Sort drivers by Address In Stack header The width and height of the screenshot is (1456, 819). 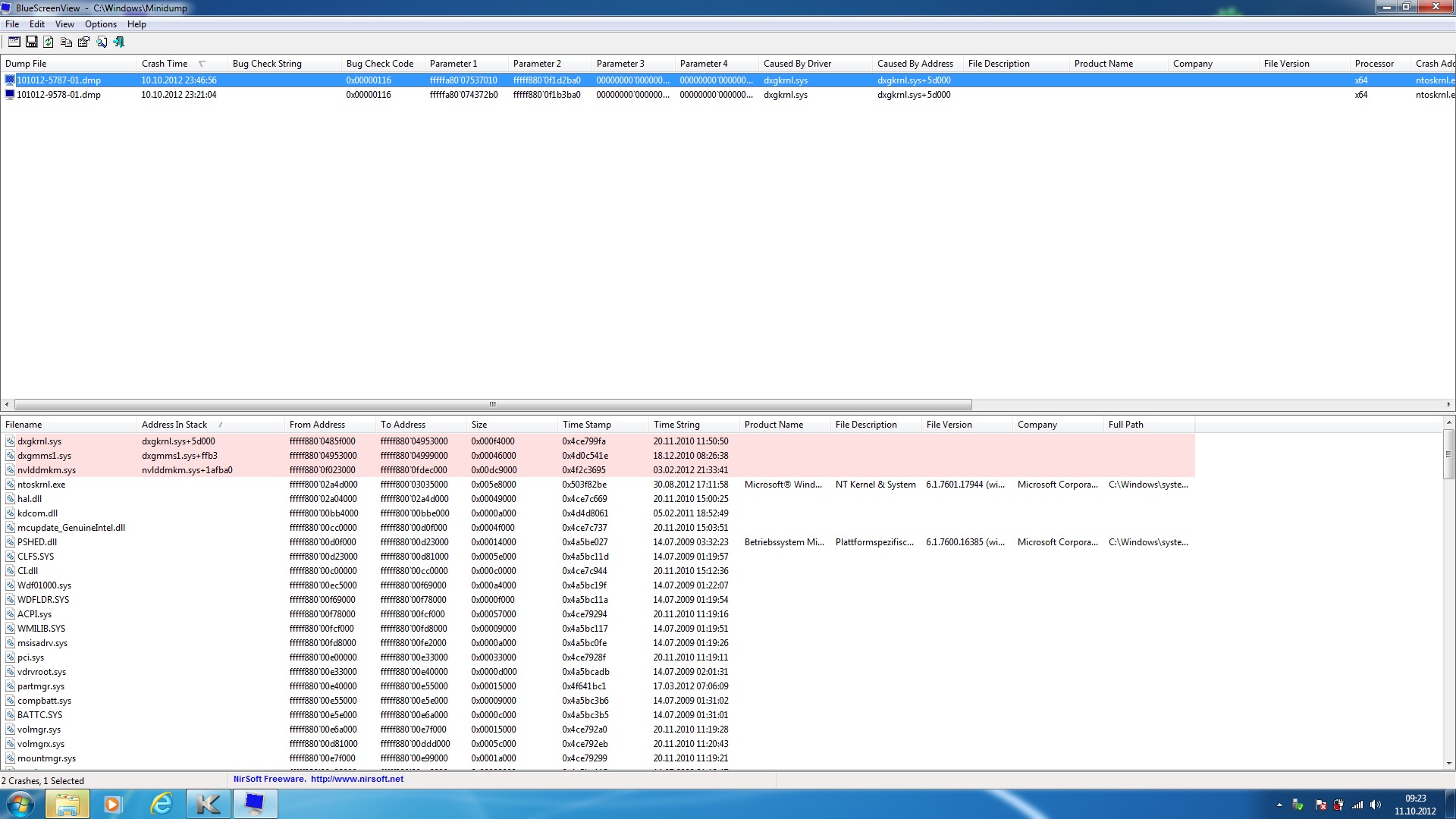click(174, 425)
